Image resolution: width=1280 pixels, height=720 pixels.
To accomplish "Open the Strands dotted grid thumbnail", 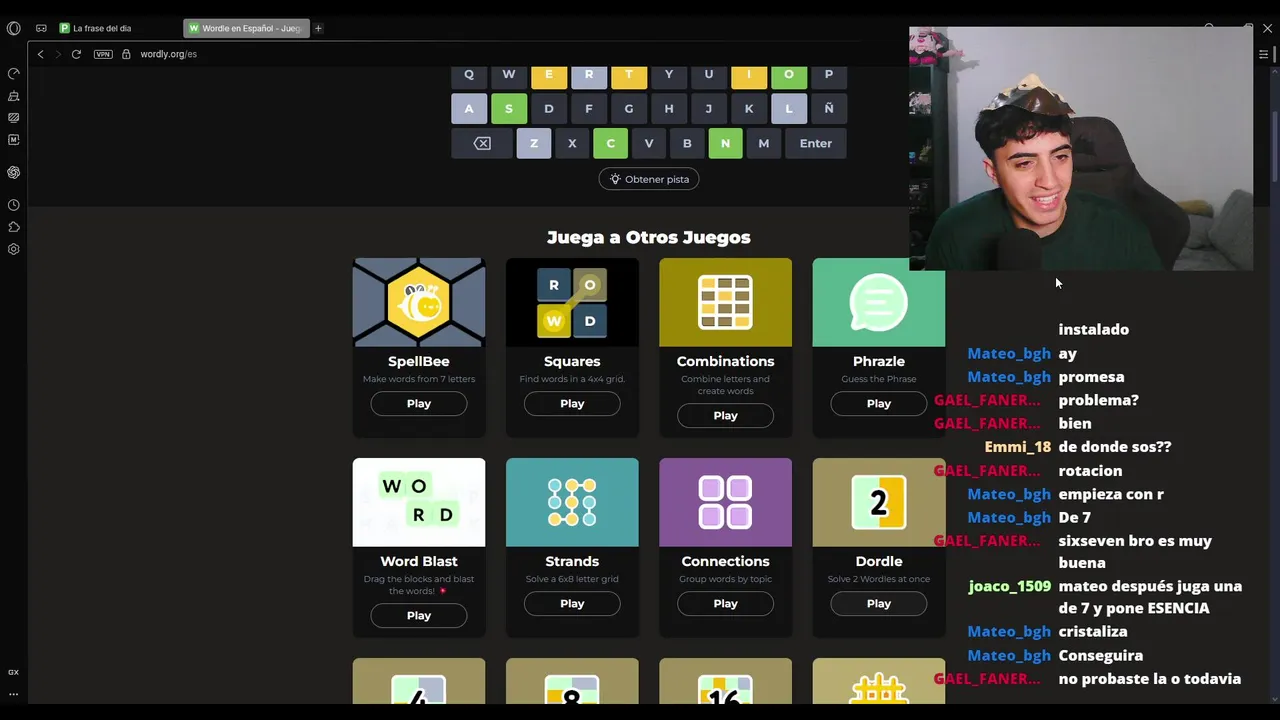I will click(x=572, y=502).
